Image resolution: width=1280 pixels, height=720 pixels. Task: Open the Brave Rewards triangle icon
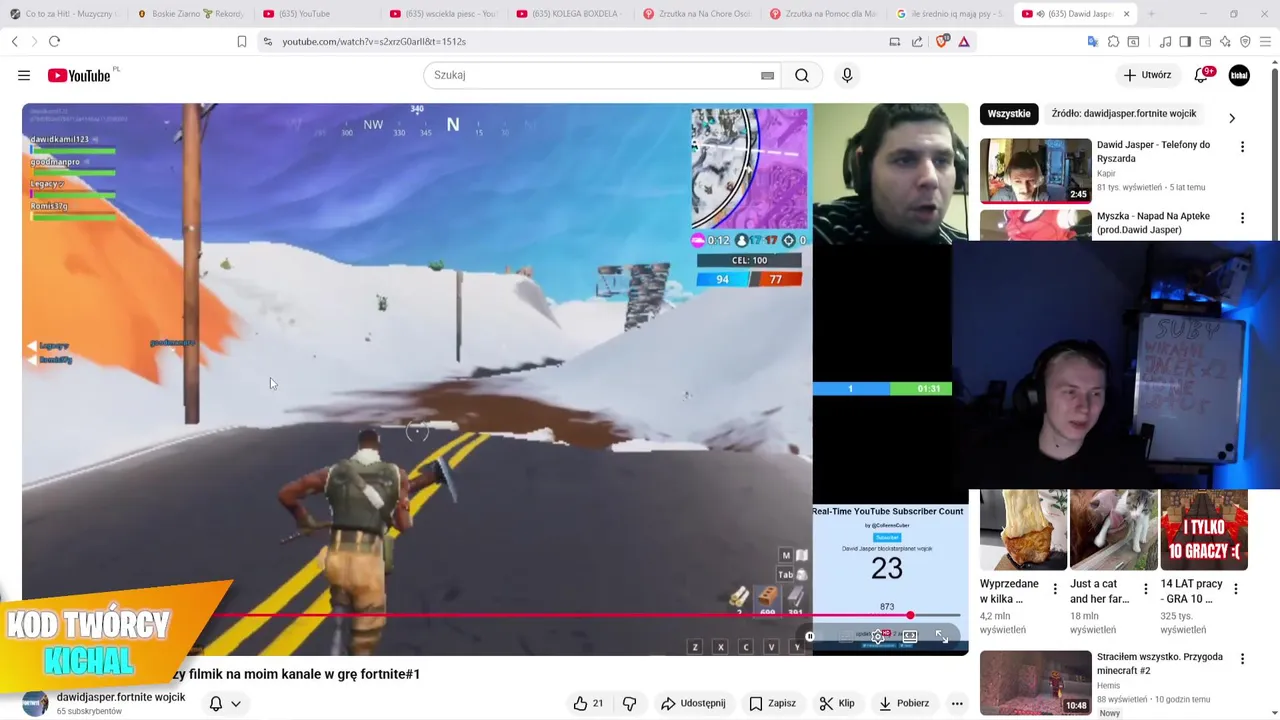pyautogui.click(x=964, y=41)
